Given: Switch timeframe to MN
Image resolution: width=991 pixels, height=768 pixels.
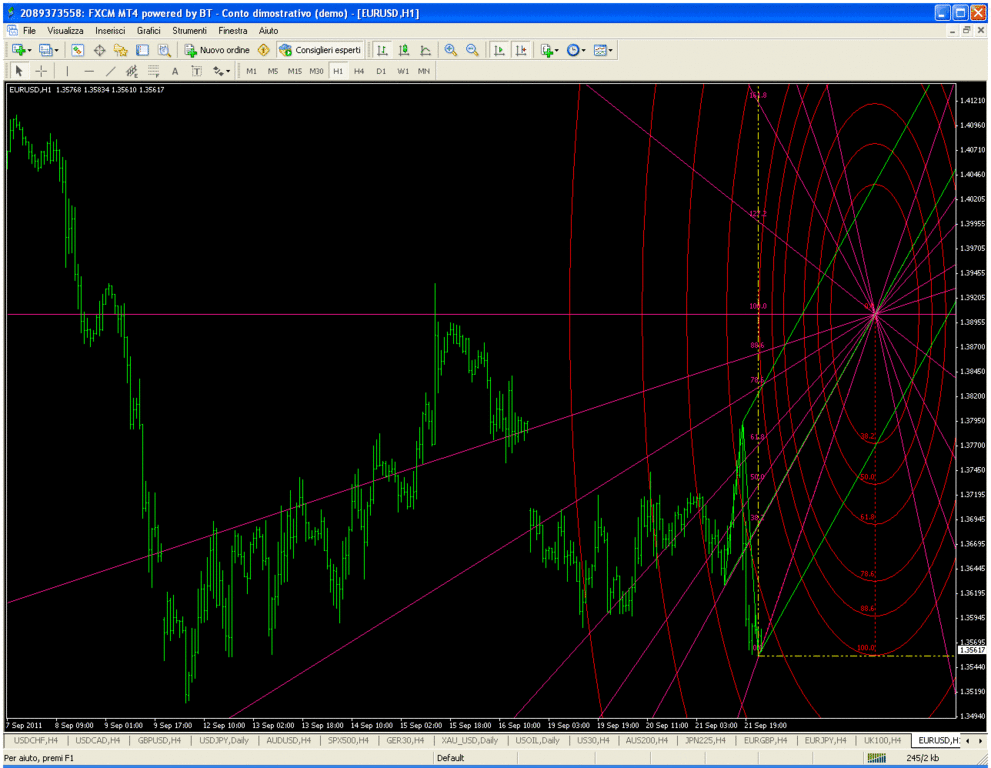Looking at the screenshot, I should (423, 71).
